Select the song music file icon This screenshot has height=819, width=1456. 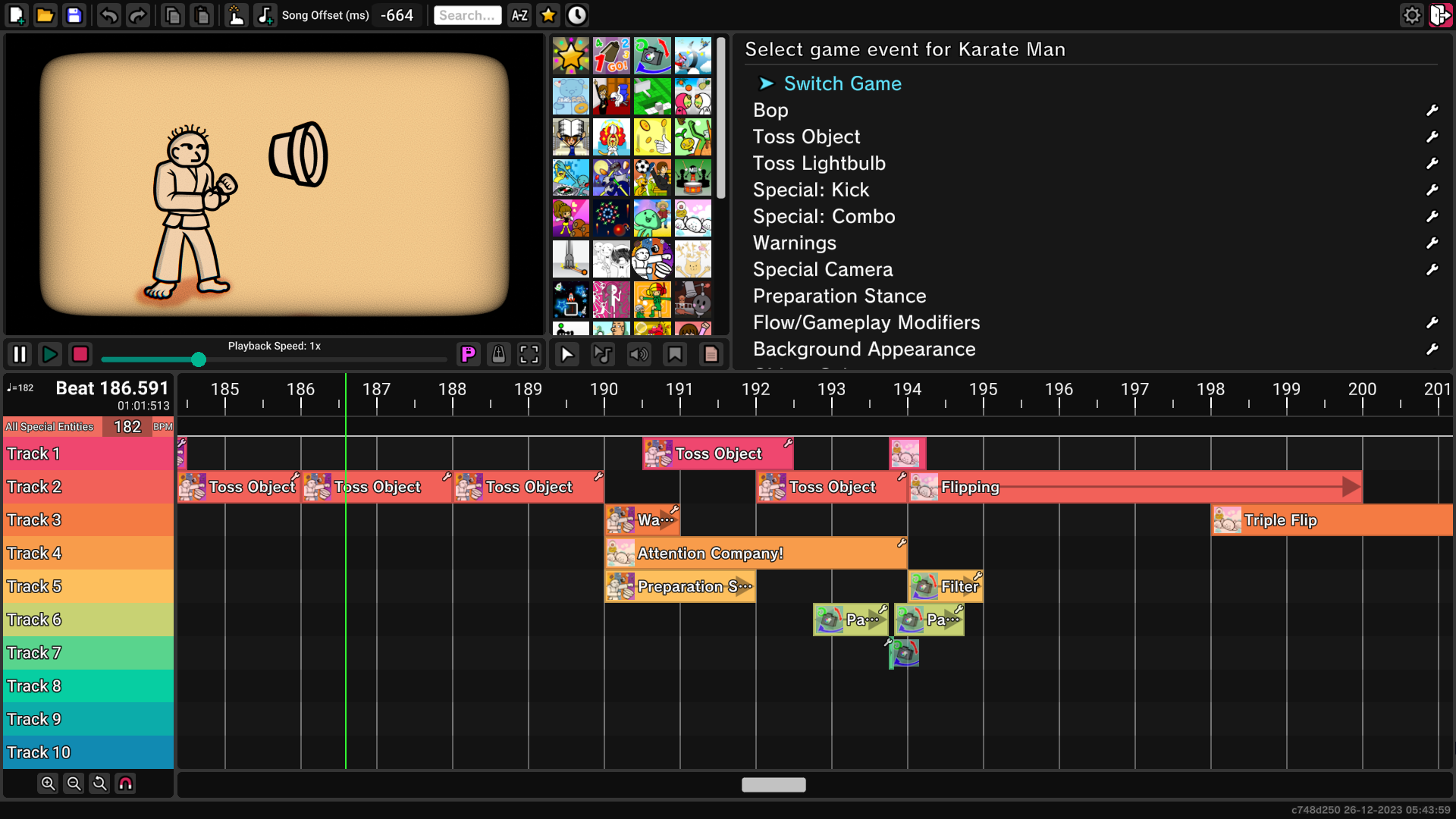click(265, 15)
